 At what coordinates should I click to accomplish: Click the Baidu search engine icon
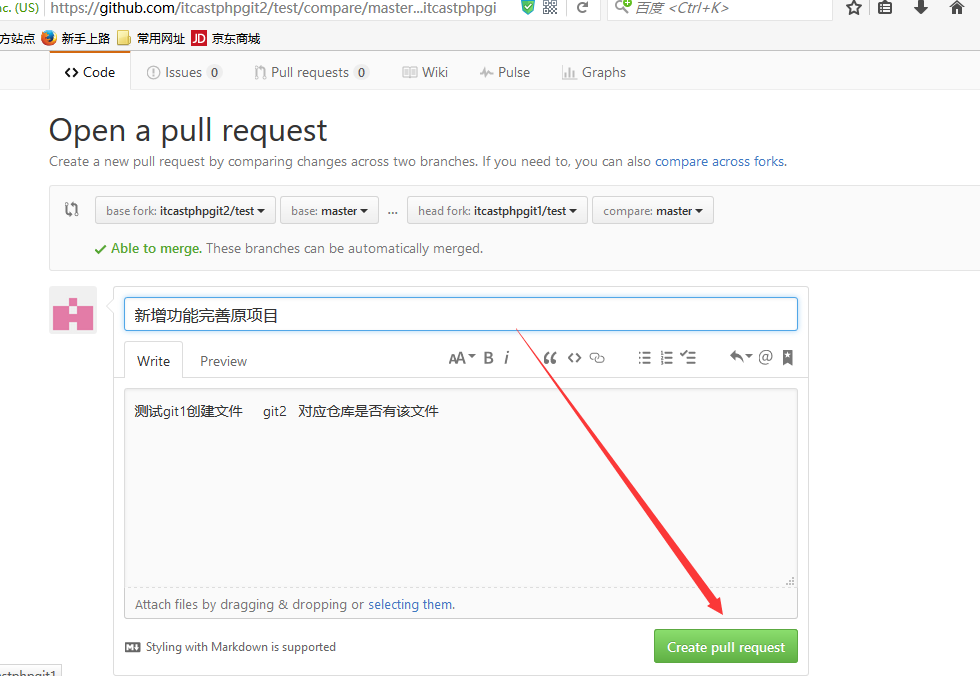point(622,7)
